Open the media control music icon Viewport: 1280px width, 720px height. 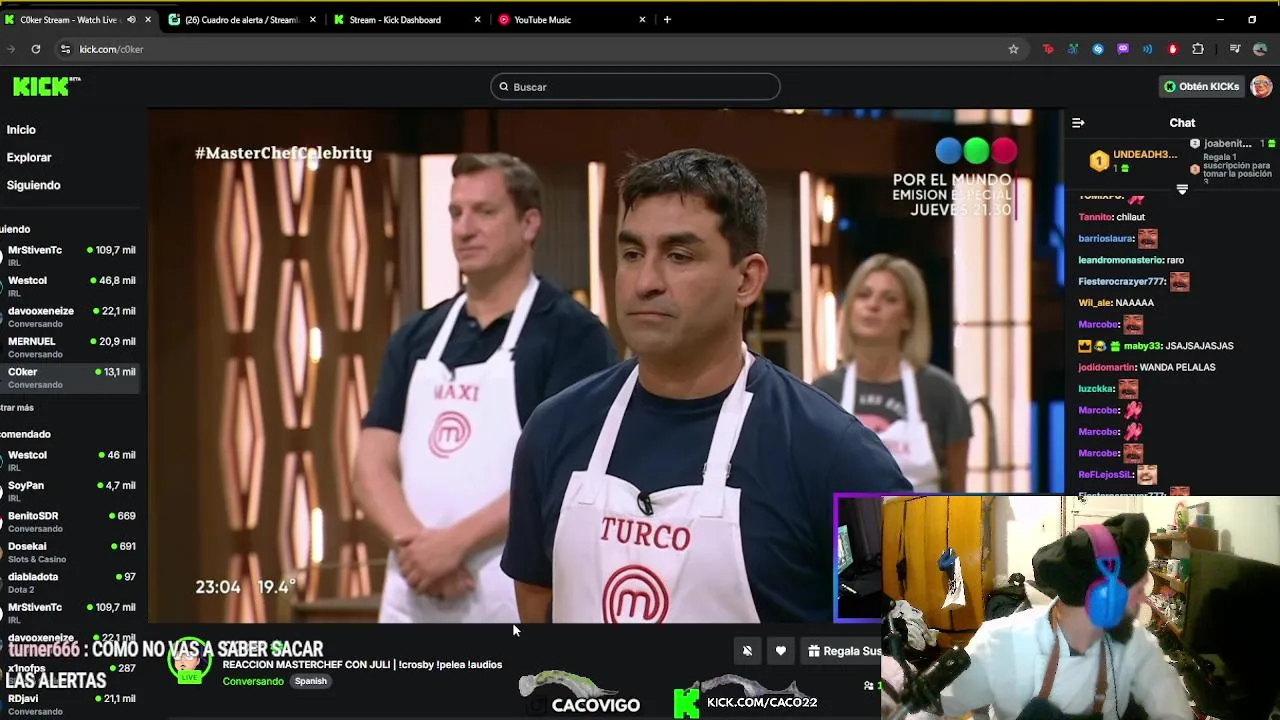click(1235, 49)
